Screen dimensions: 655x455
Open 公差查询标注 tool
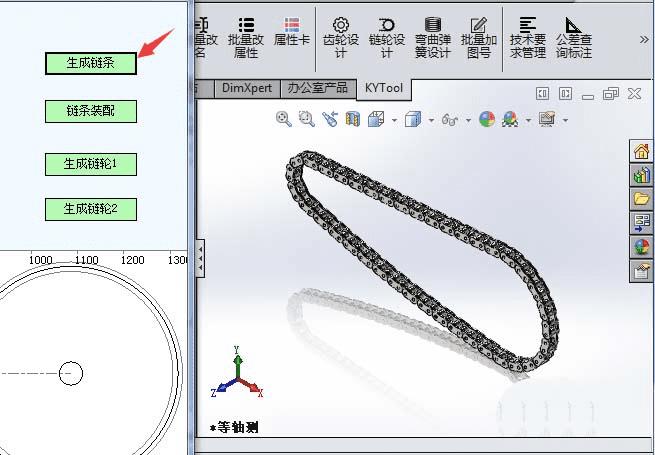[574, 38]
